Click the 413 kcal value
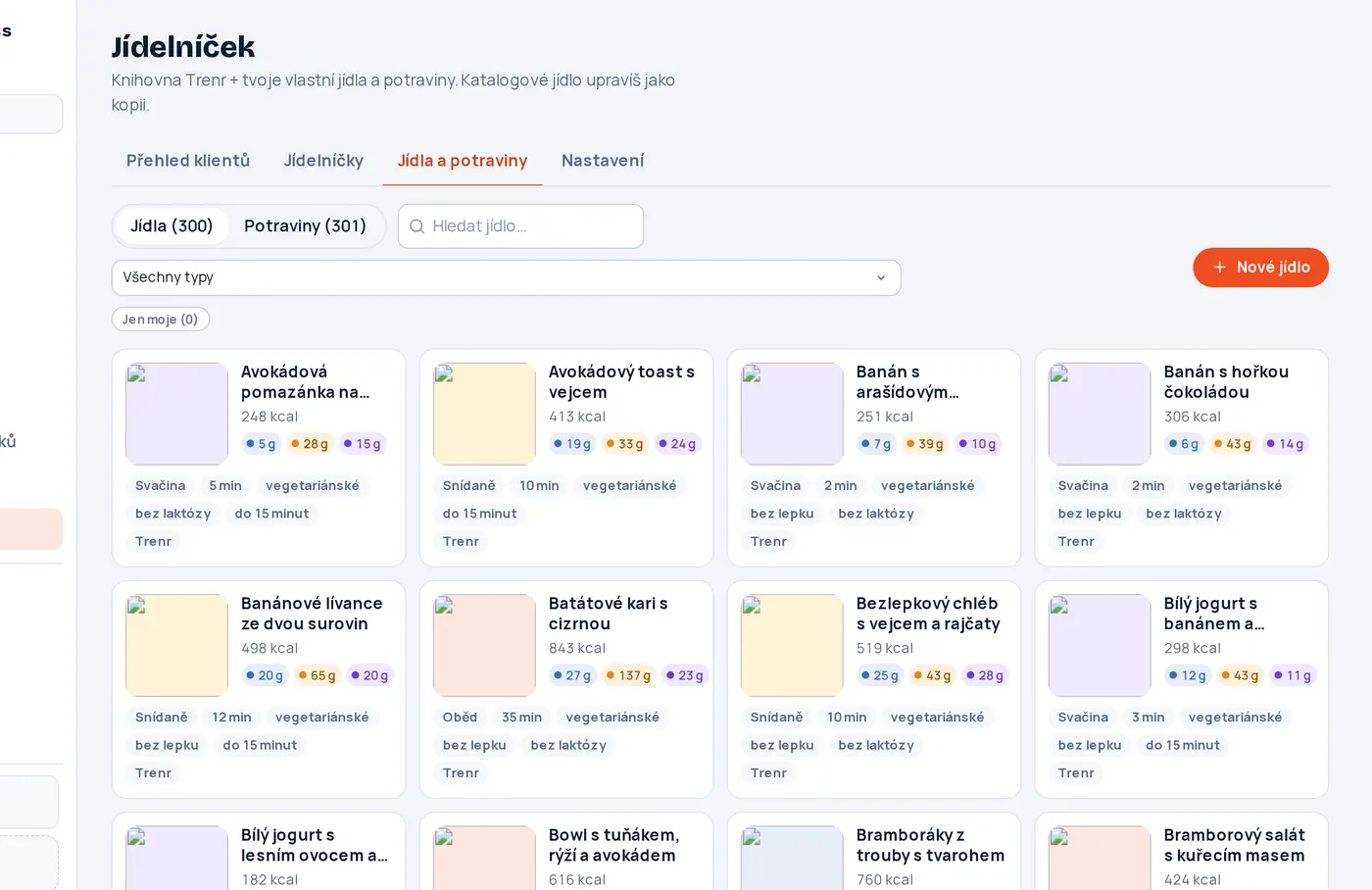This screenshot has height=890, width=1372. (x=577, y=417)
